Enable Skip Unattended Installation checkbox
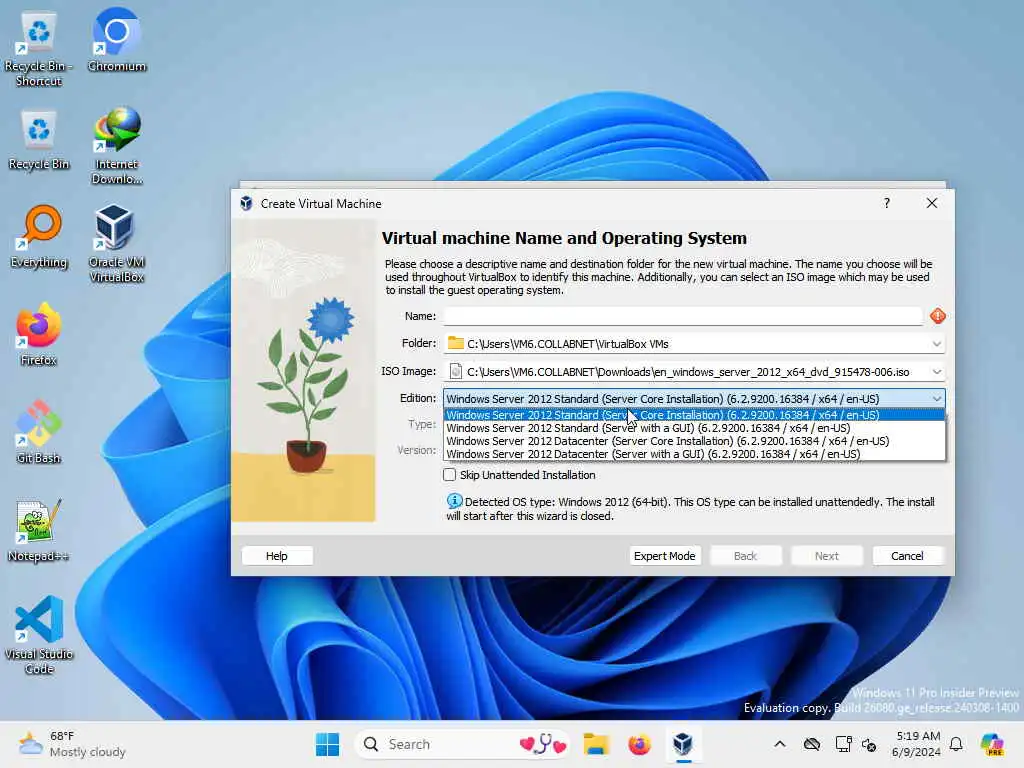Viewport: 1024px width, 768px height. click(449, 475)
